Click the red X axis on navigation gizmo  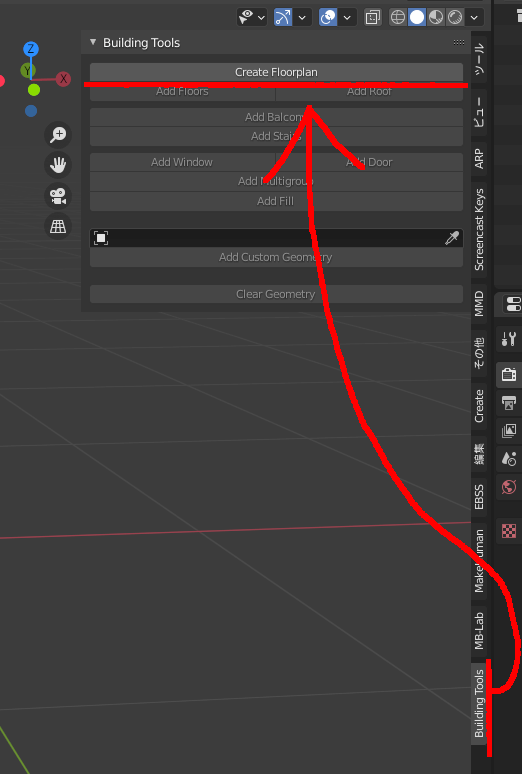click(x=63, y=79)
